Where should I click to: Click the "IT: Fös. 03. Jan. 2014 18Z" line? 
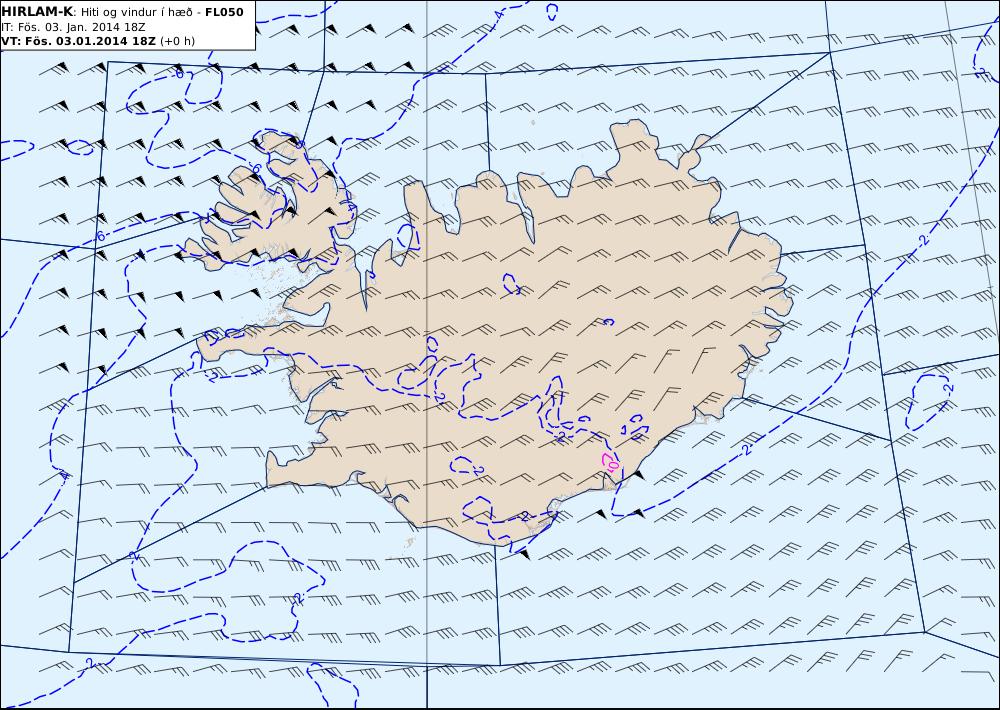tap(73, 27)
